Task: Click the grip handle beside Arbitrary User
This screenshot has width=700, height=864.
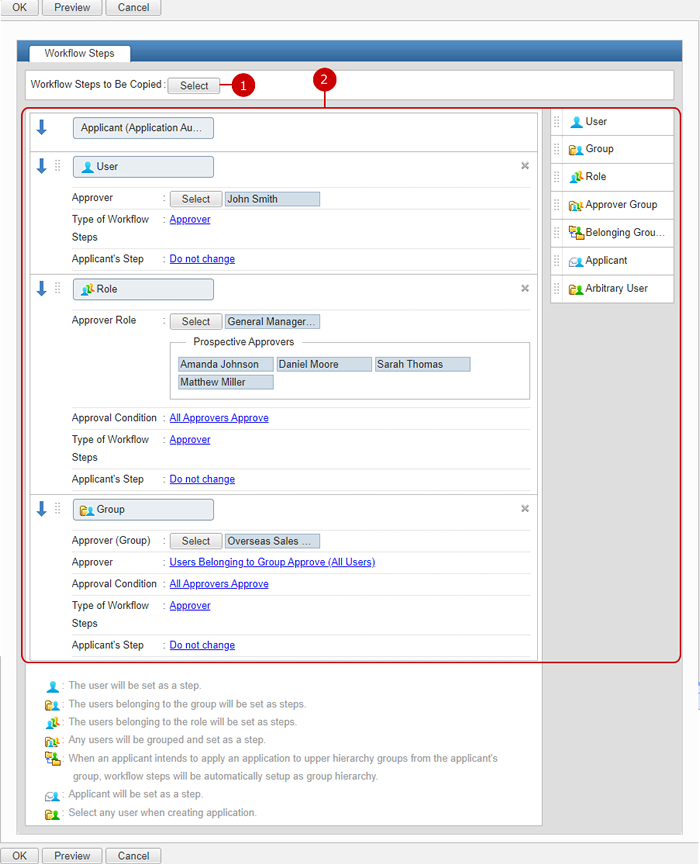Action: [557, 288]
